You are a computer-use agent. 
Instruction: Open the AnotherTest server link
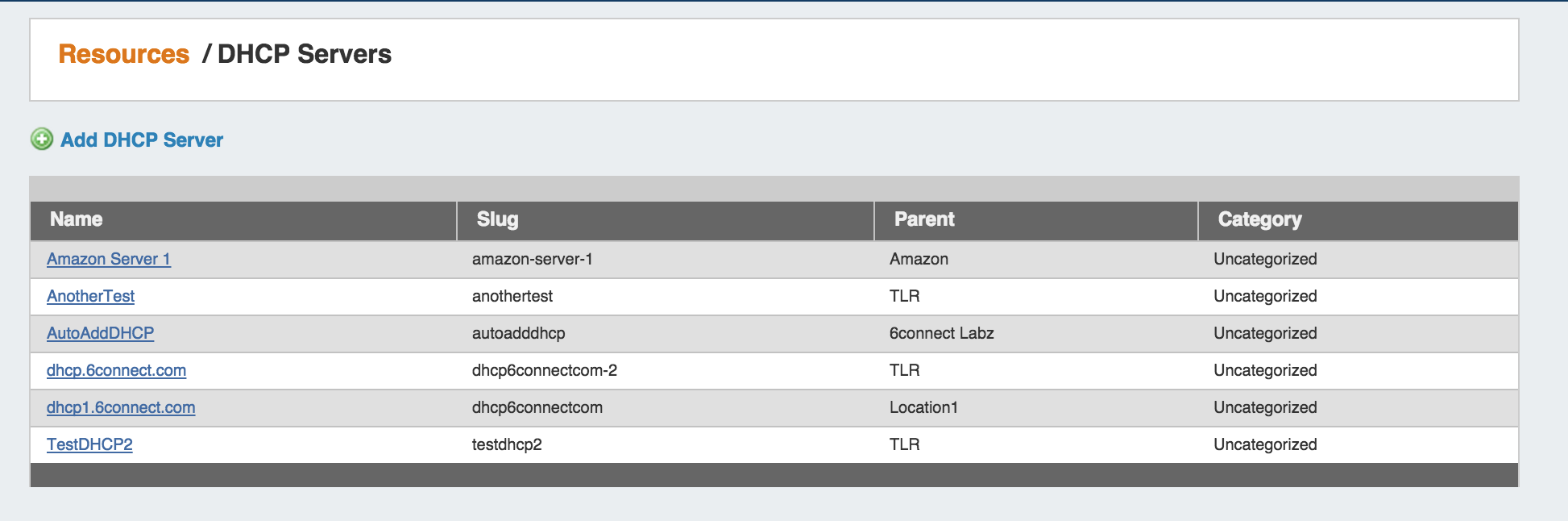point(90,296)
